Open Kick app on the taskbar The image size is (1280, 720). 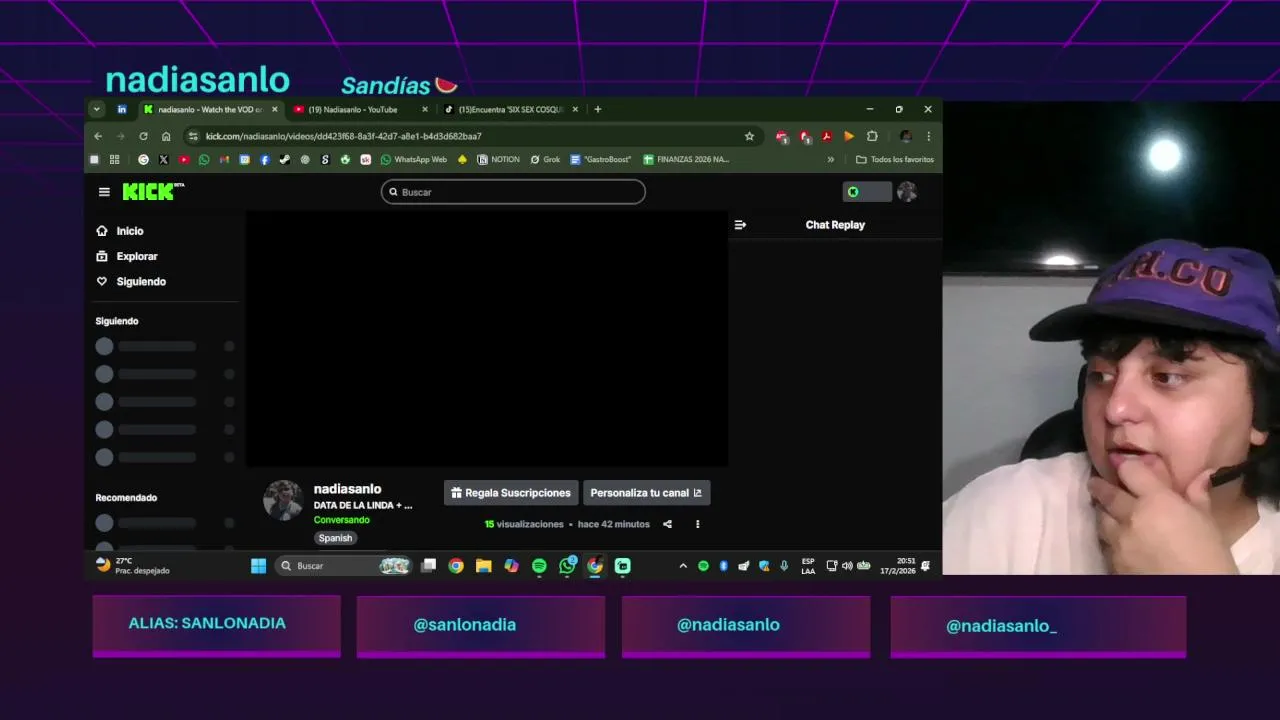click(x=623, y=566)
